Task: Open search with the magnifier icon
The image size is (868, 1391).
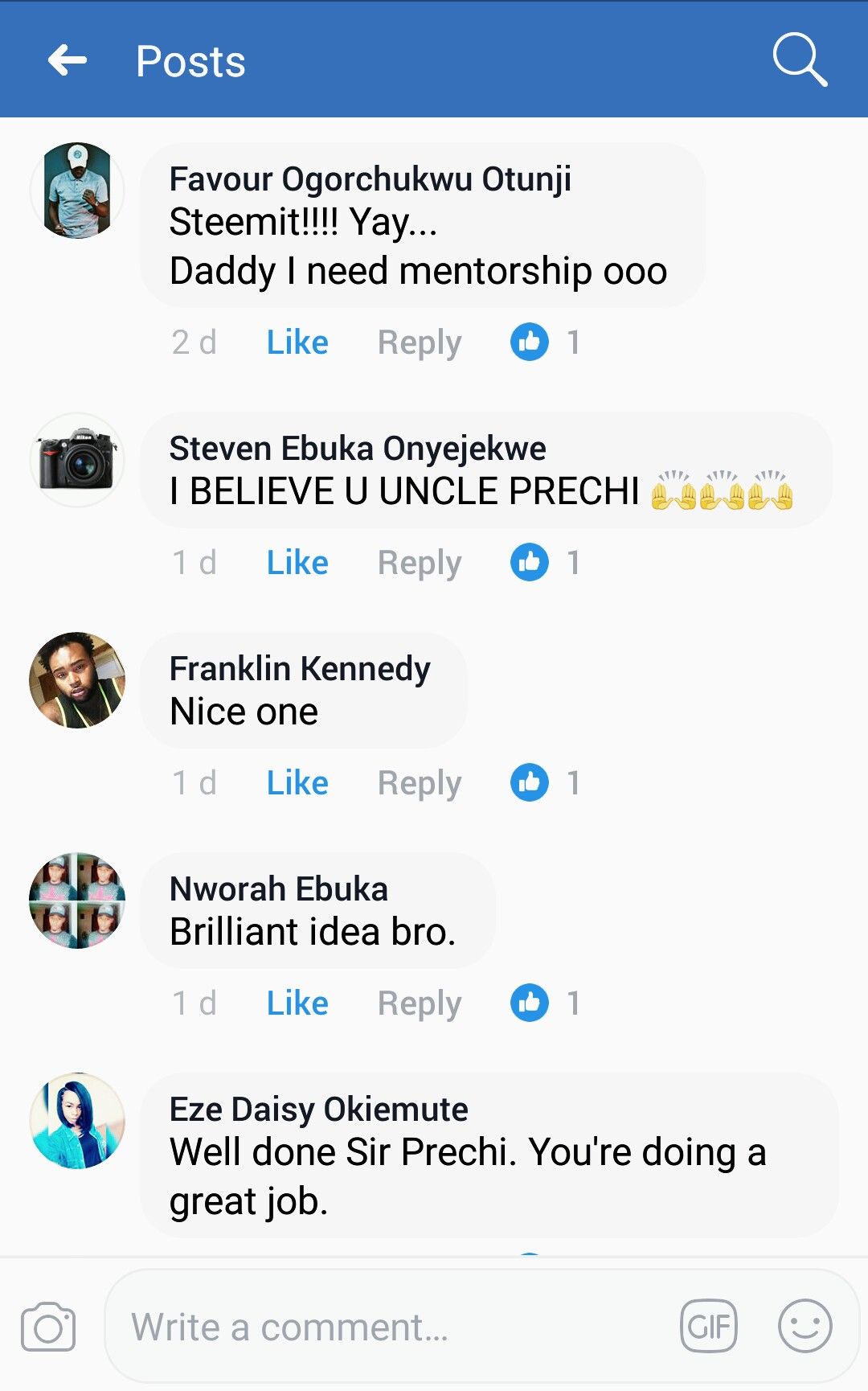Action: 799,59
